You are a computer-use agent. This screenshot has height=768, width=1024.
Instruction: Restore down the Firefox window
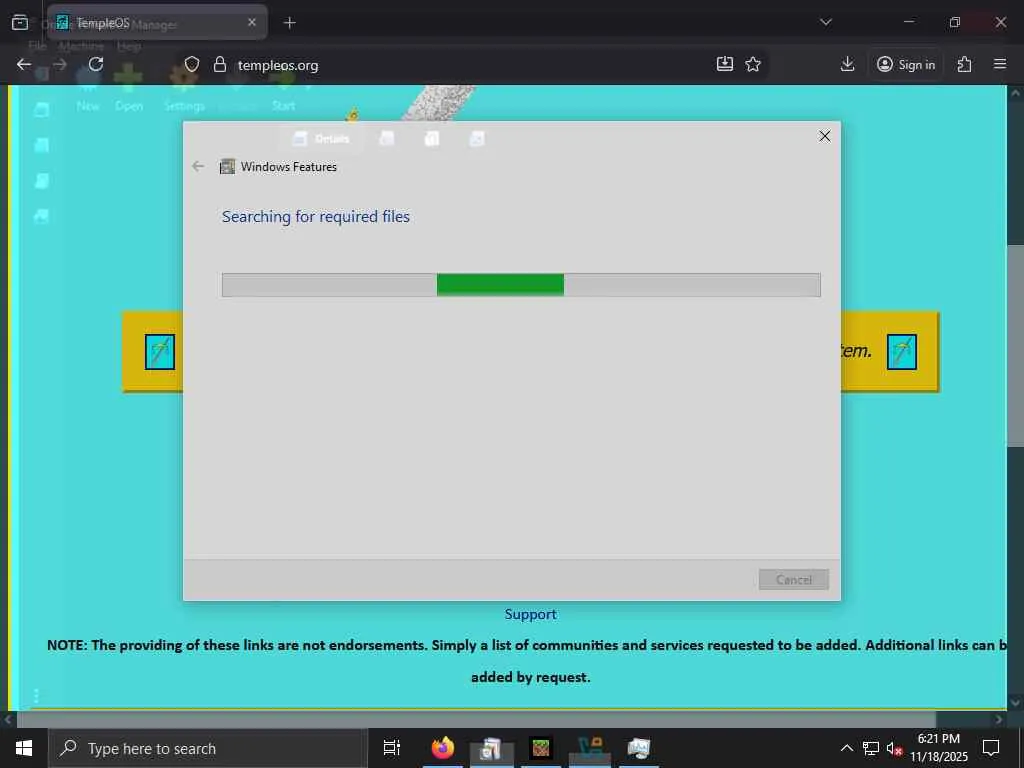tap(955, 22)
